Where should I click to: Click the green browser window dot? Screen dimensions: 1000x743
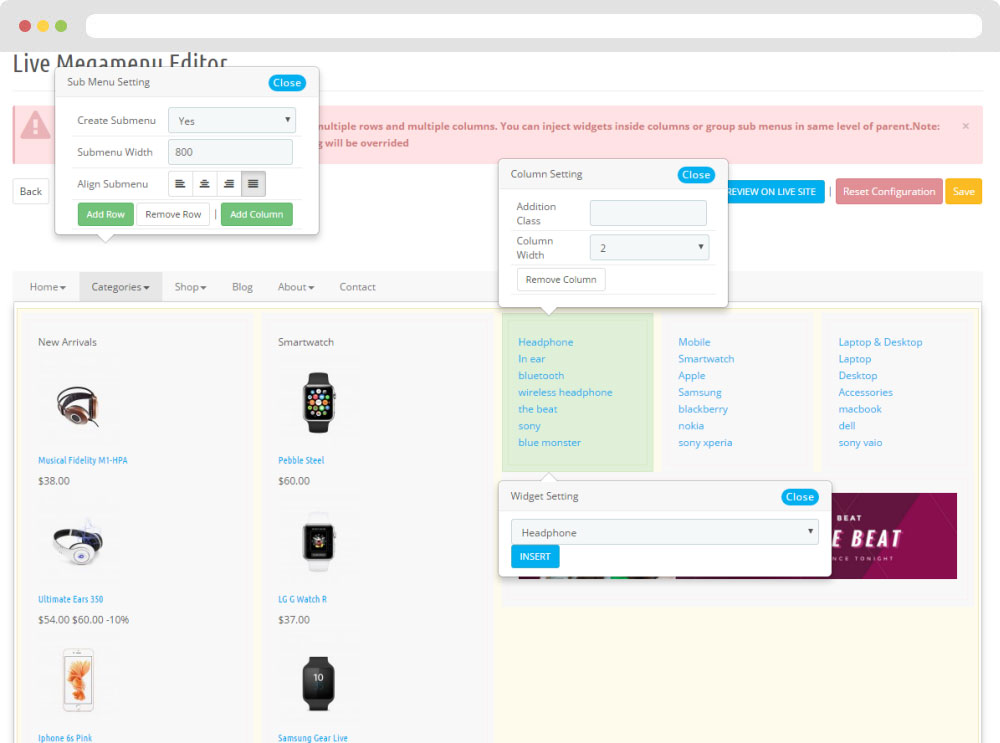click(61, 26)
